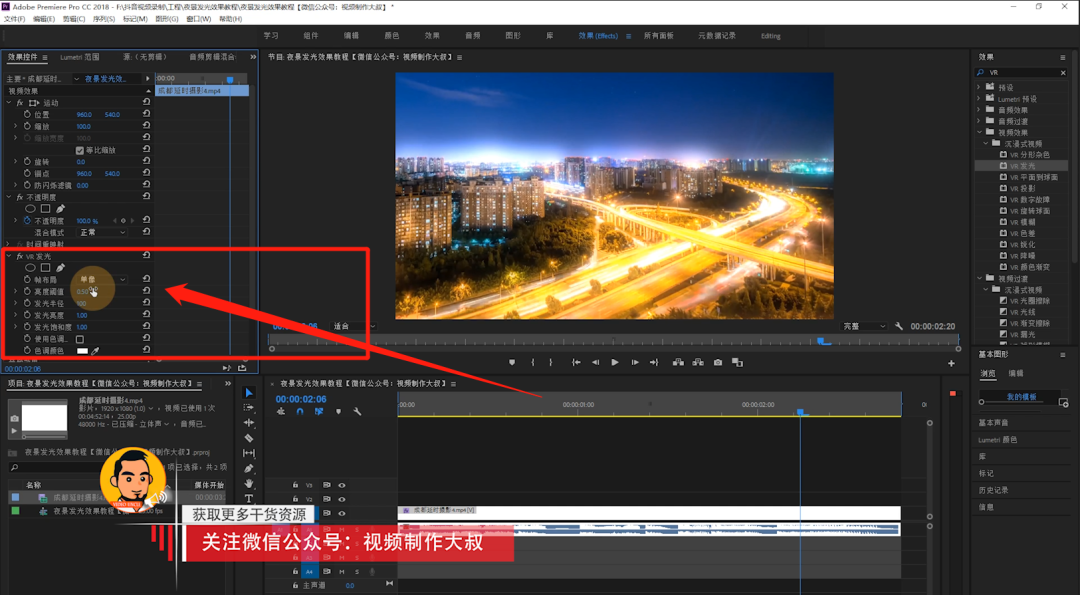
Task: Select the Selection tool arrow
Action: pos(249,393)
